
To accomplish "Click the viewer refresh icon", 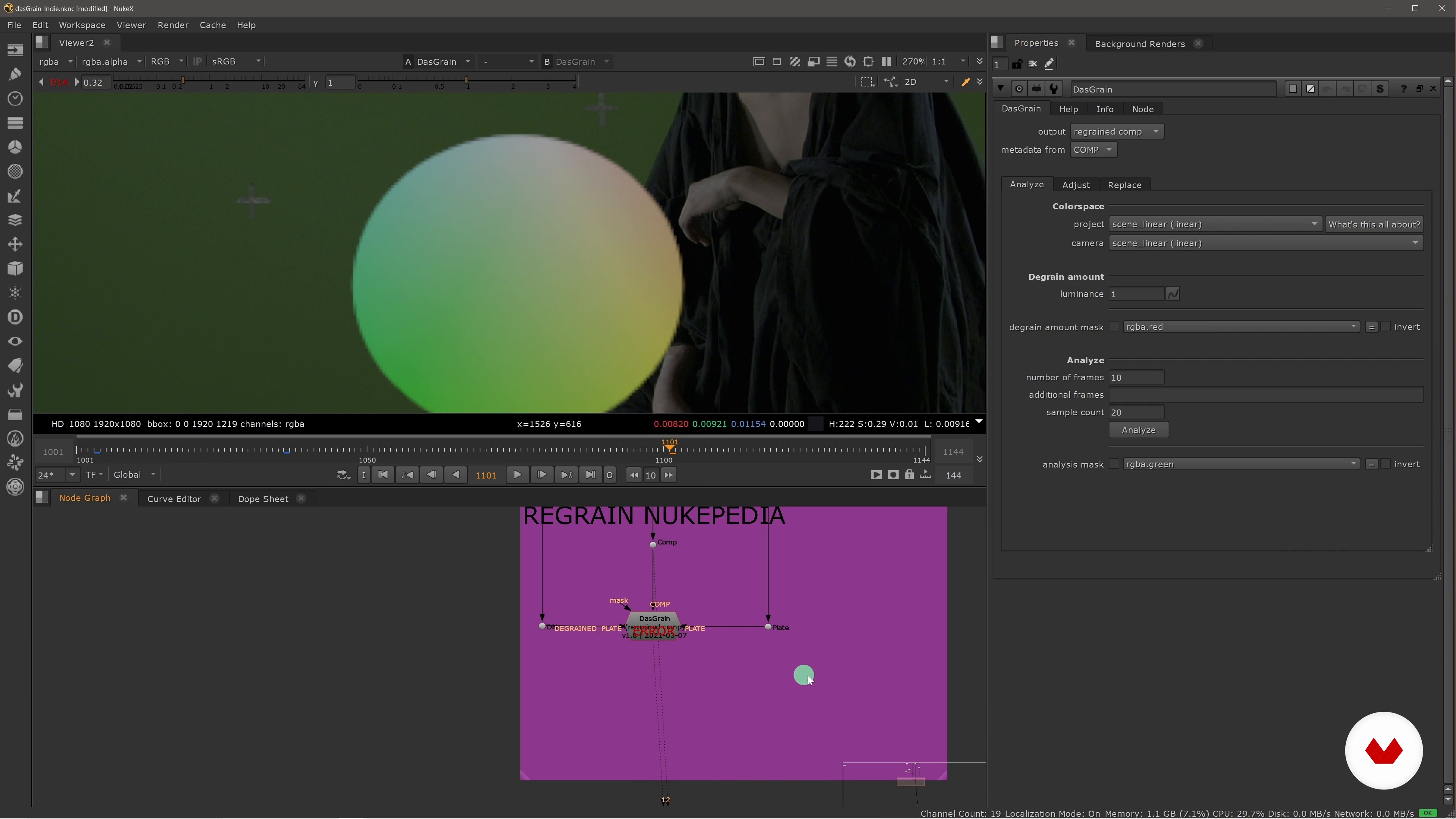I will (x=849, y=61).
